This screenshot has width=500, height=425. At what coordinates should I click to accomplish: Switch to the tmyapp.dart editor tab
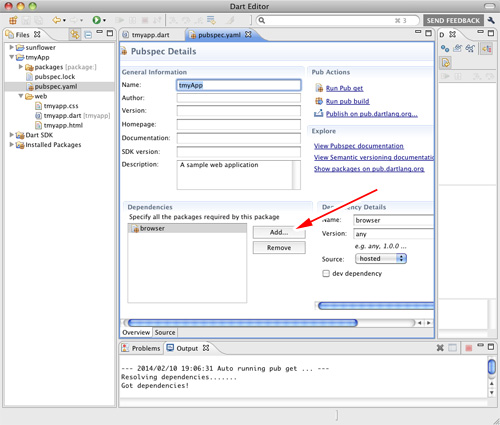tap(150, 35)
